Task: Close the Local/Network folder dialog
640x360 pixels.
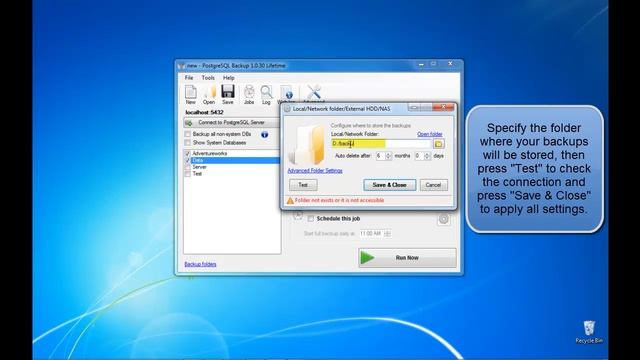Action: click(x=443, y=107)
